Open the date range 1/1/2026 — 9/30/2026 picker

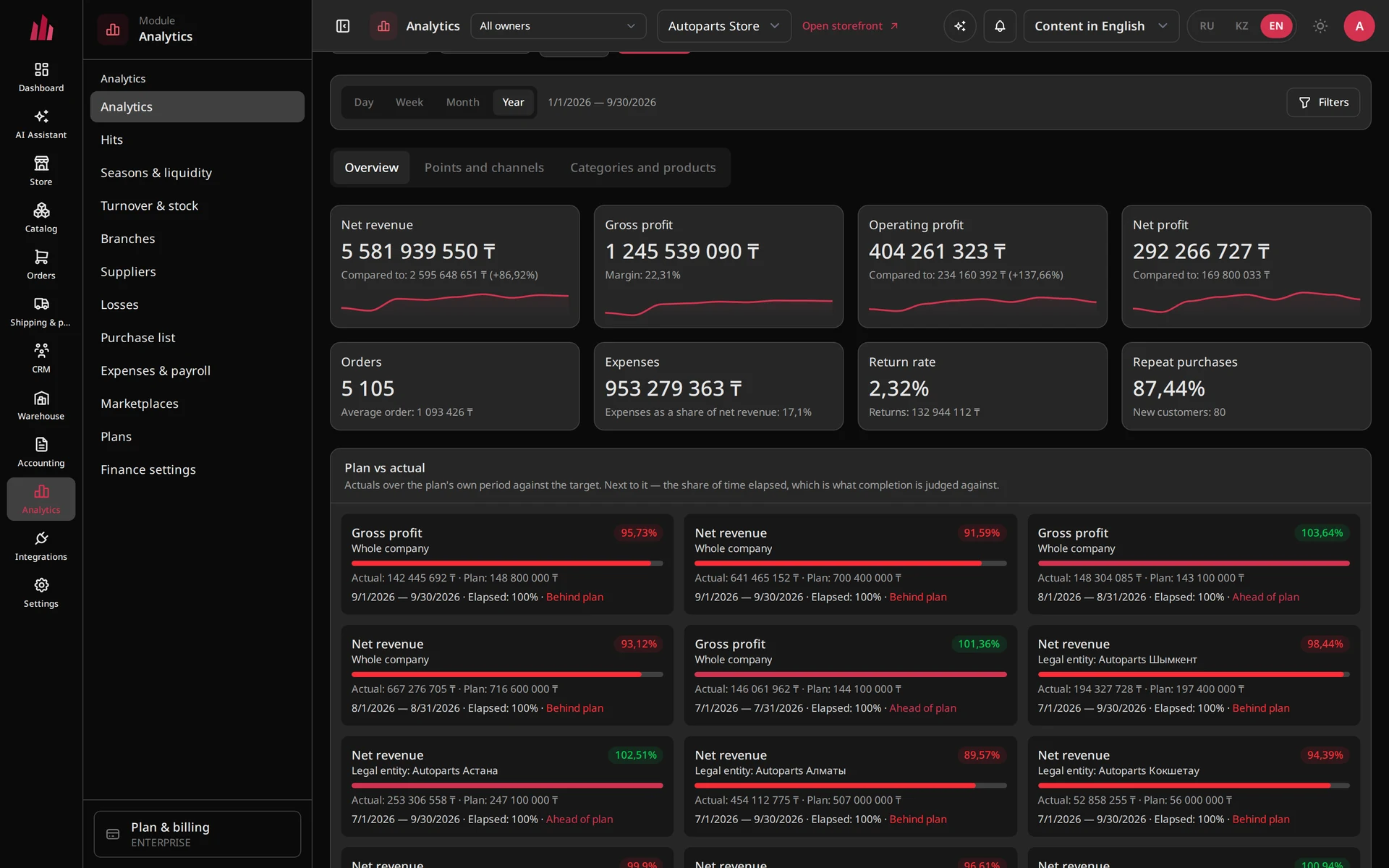(x=602, y=103)
